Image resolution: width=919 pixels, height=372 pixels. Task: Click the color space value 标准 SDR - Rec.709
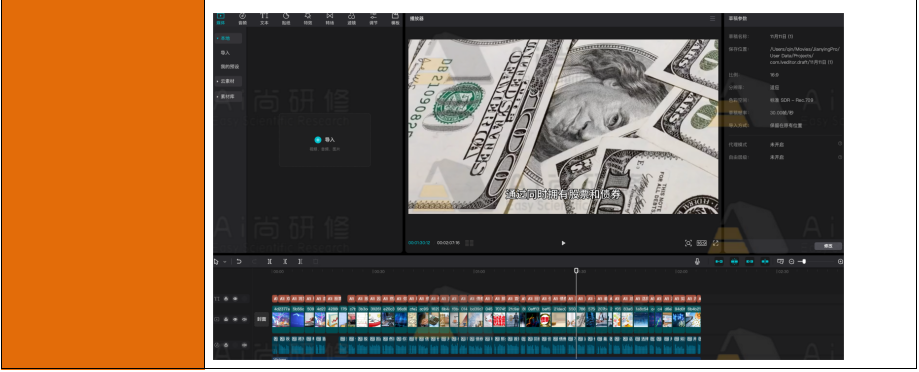click(791, 100)
